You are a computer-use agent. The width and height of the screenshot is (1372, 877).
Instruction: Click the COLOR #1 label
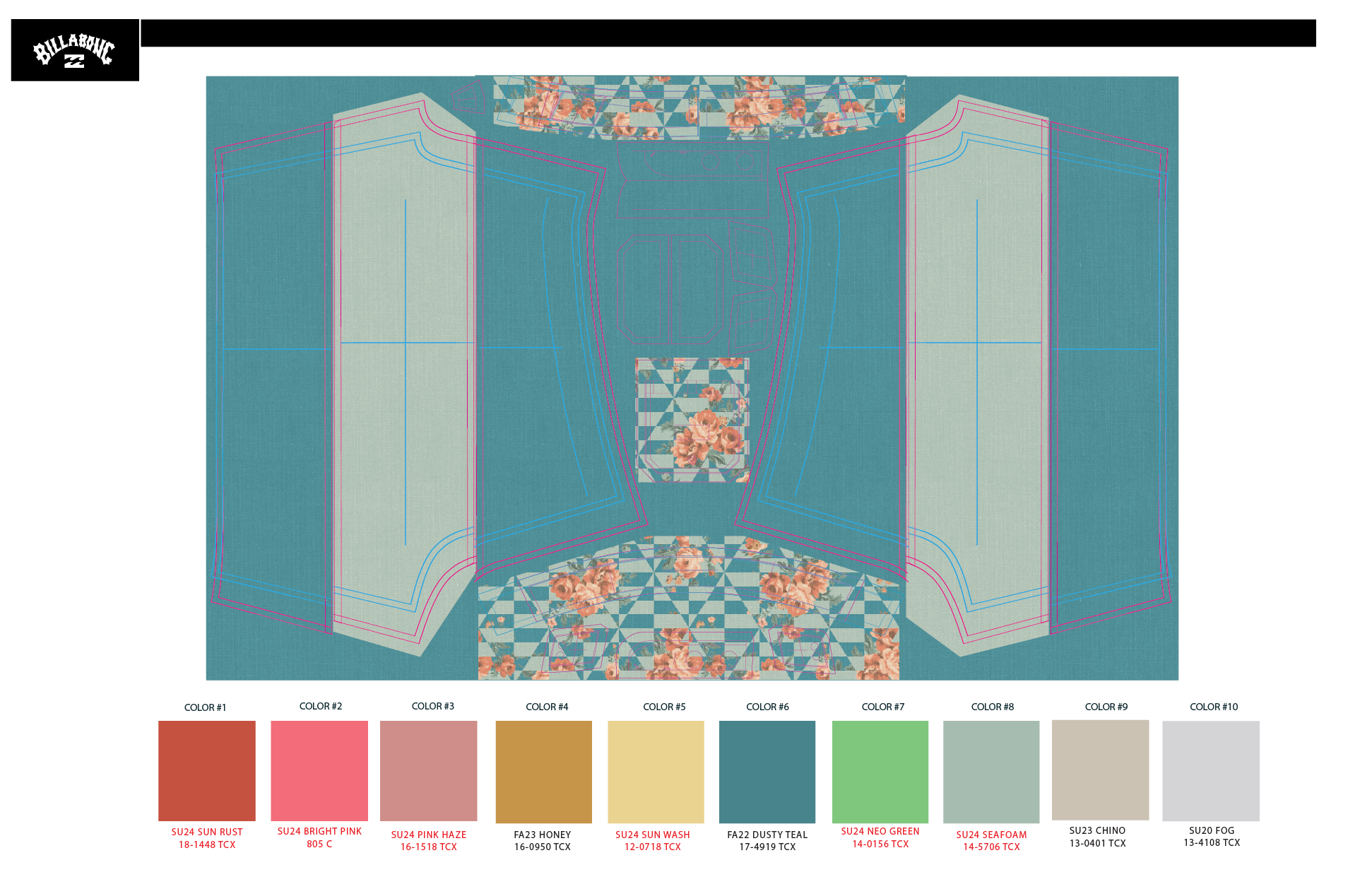pyautogui.click(x=206, y=707)
